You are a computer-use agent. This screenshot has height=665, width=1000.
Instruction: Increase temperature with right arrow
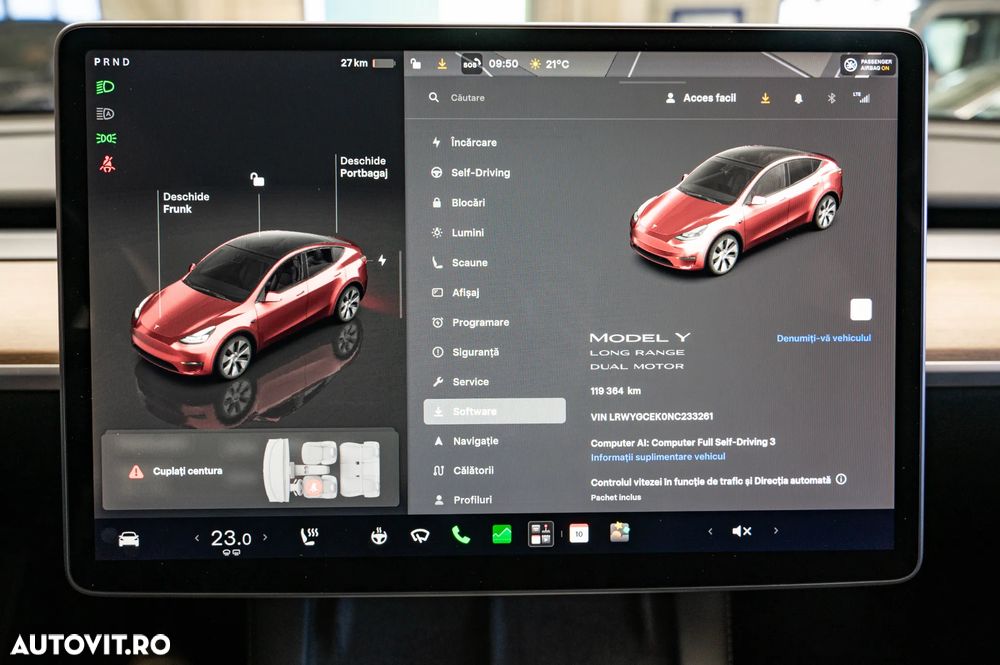pos(265,537)
